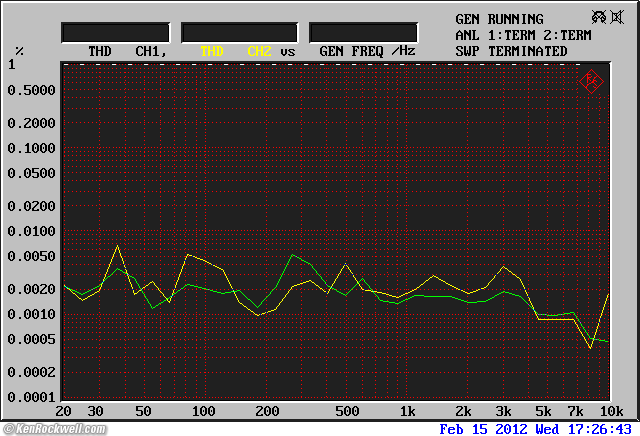
Task: Click the 7k frequency axis label
Action: pyautogui.click(x=575, y=411)
